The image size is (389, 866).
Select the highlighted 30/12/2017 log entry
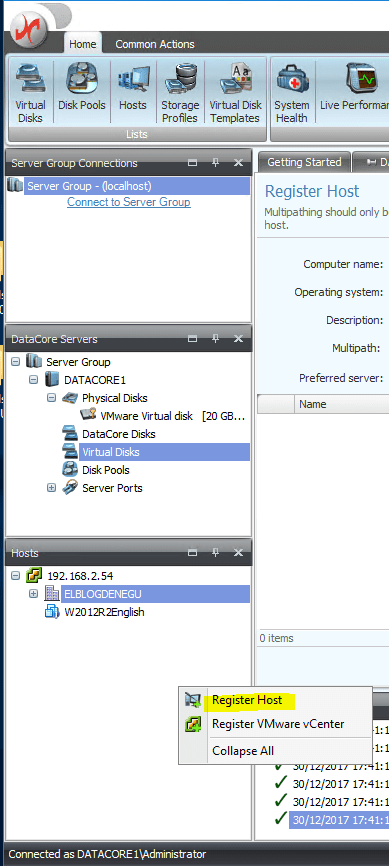click(339, 819)
